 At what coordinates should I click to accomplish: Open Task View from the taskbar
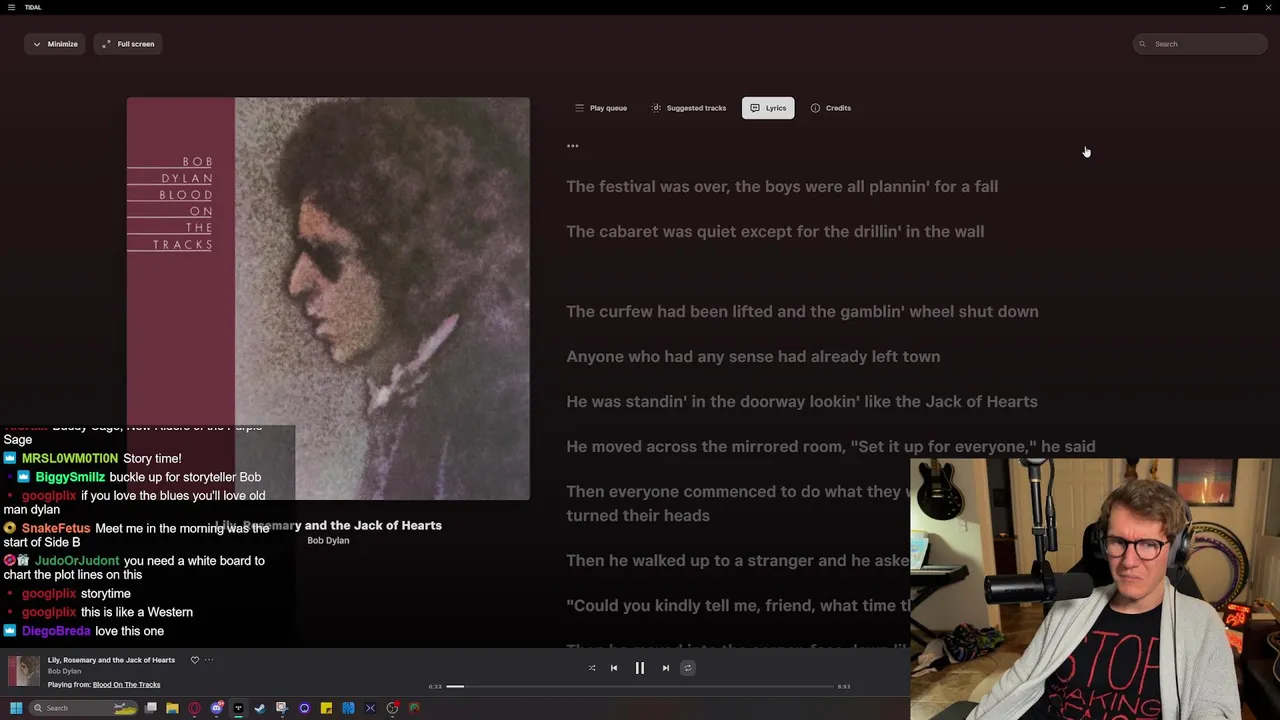[x=151, y=708]
